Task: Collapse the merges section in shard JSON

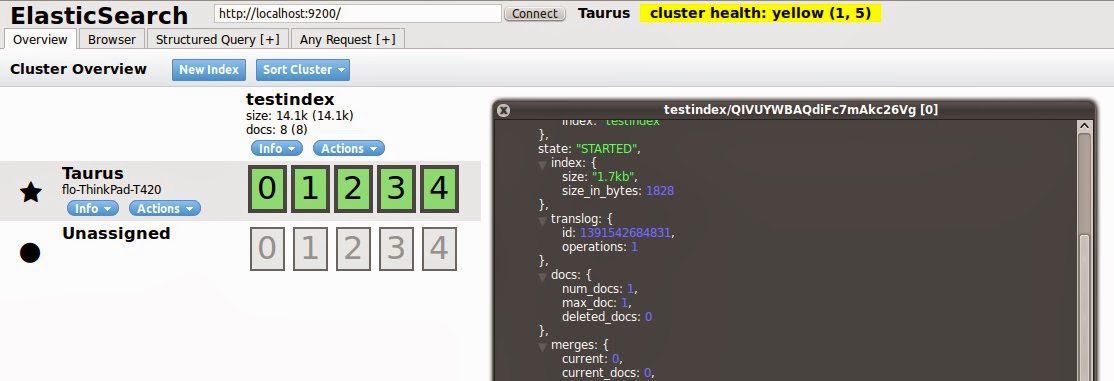Action: [542, 346]
